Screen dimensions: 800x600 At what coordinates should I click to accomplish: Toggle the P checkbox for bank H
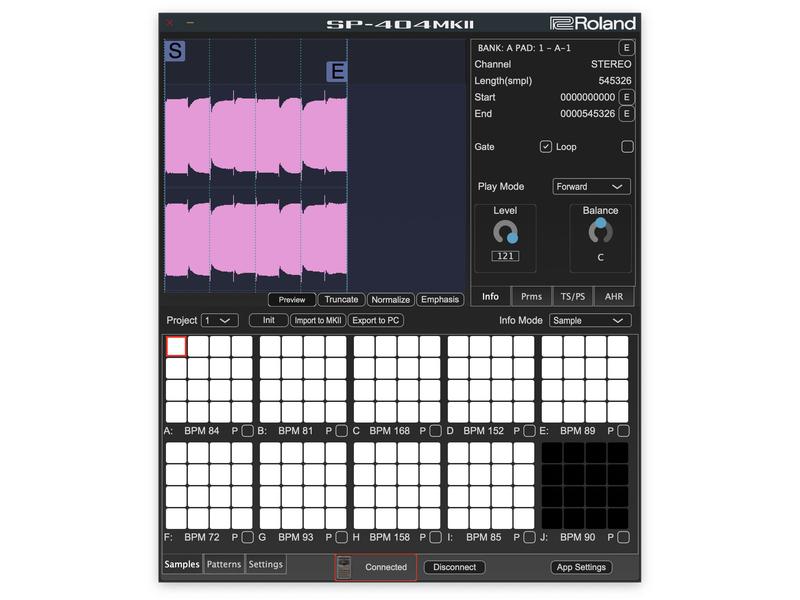click(x=435, y=537)
